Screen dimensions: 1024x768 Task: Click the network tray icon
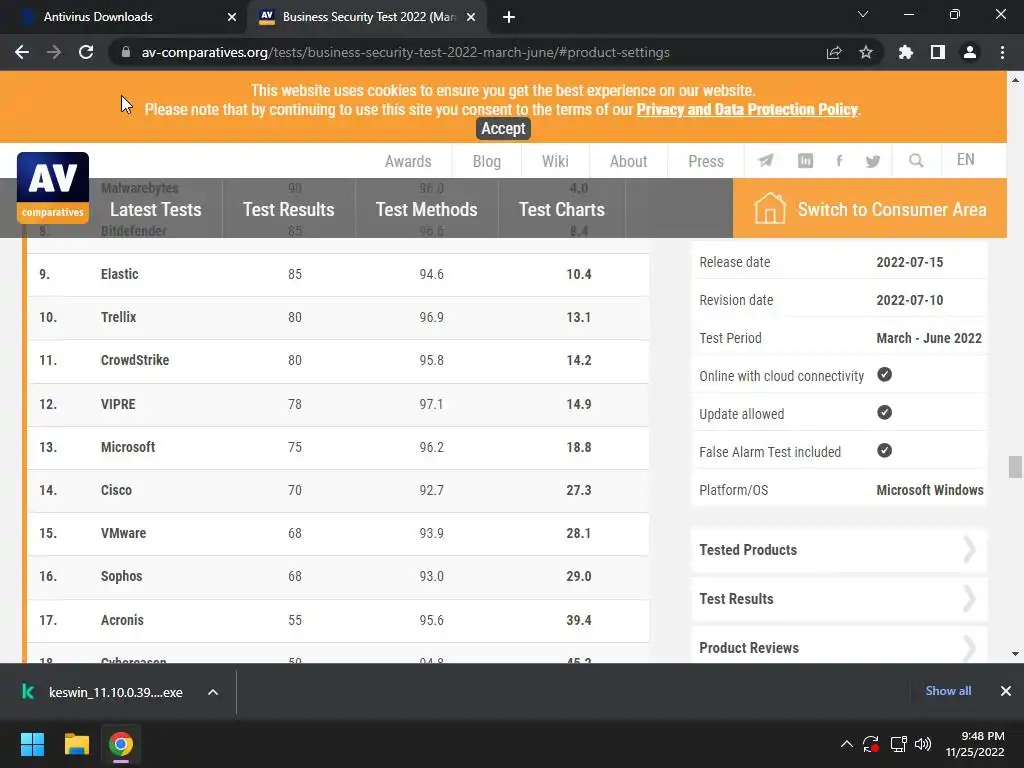[899, 744]
